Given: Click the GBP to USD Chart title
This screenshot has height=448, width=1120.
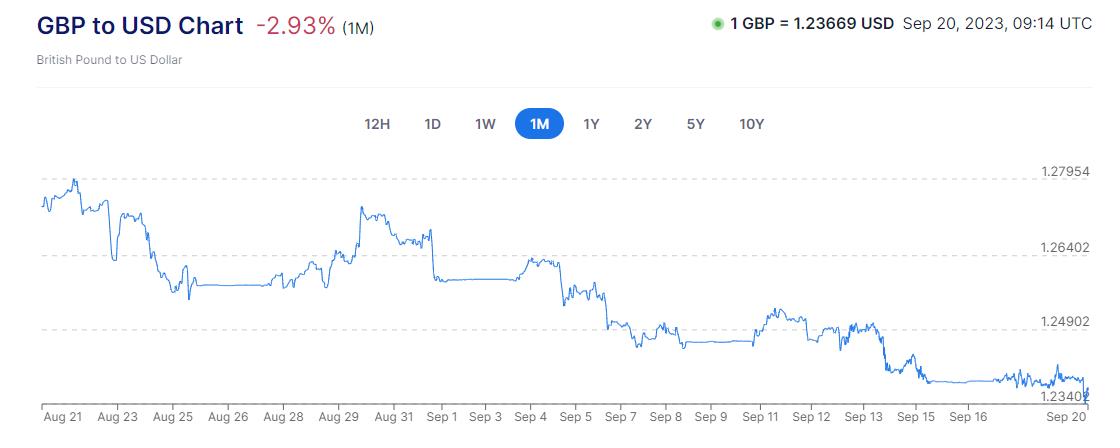Looking at the screenshot, I should [140, 26].
